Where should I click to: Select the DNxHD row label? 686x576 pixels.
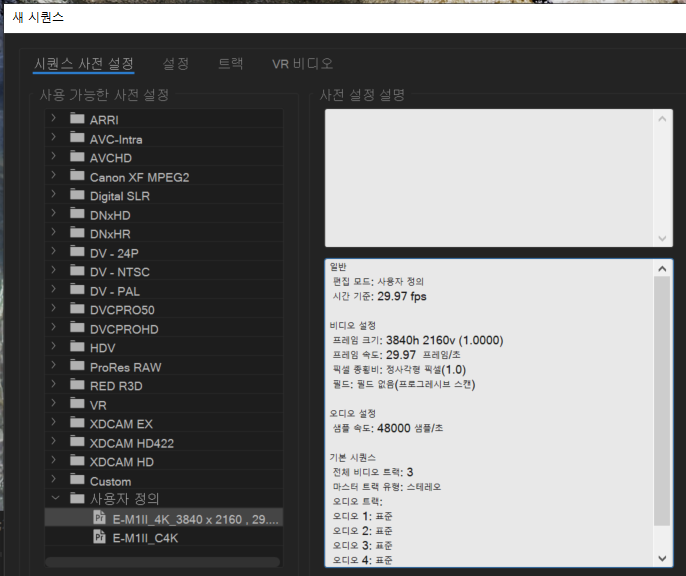pos(110,215)
